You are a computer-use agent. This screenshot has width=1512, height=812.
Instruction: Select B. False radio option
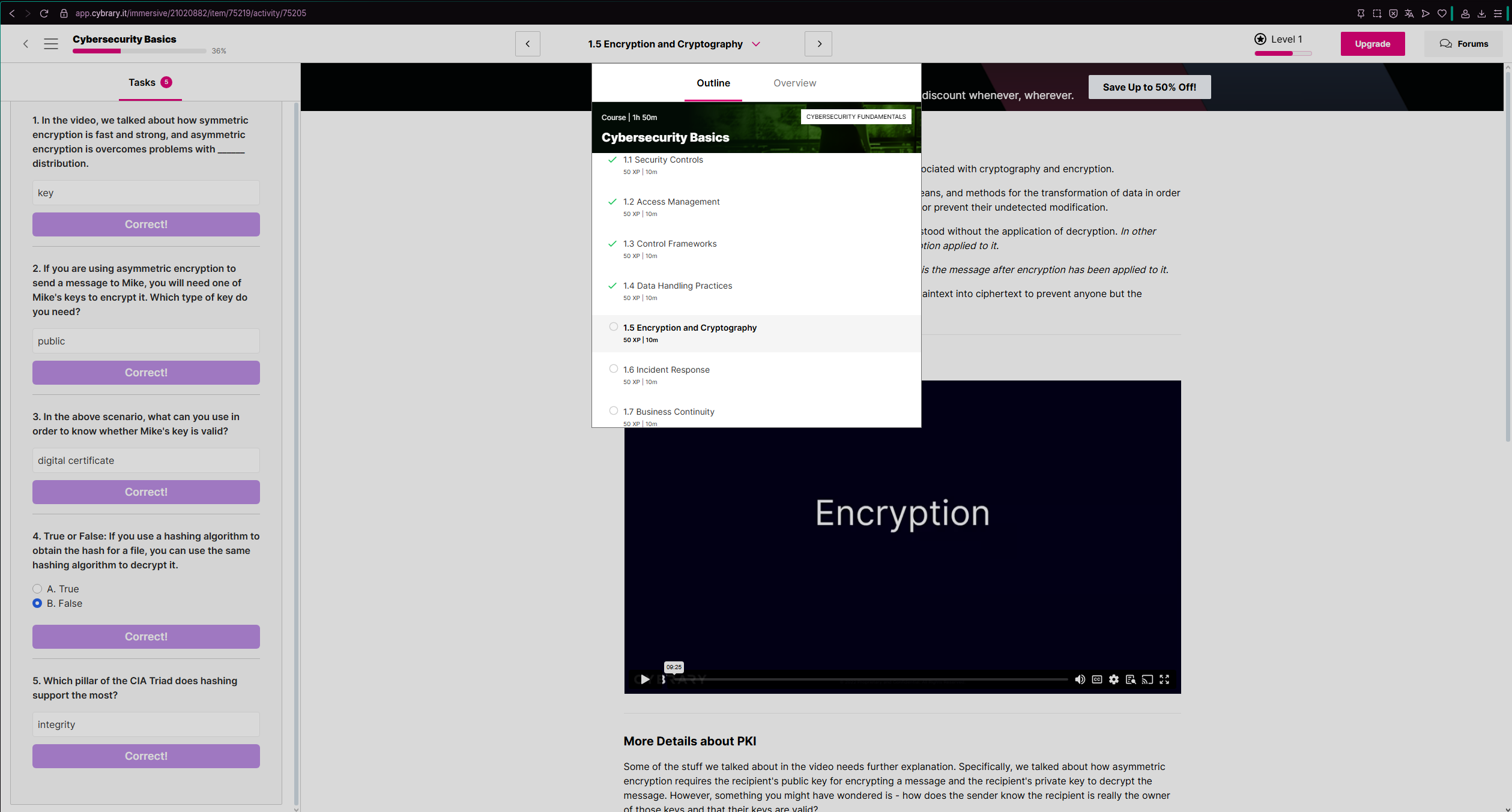[x=37, y=603]
